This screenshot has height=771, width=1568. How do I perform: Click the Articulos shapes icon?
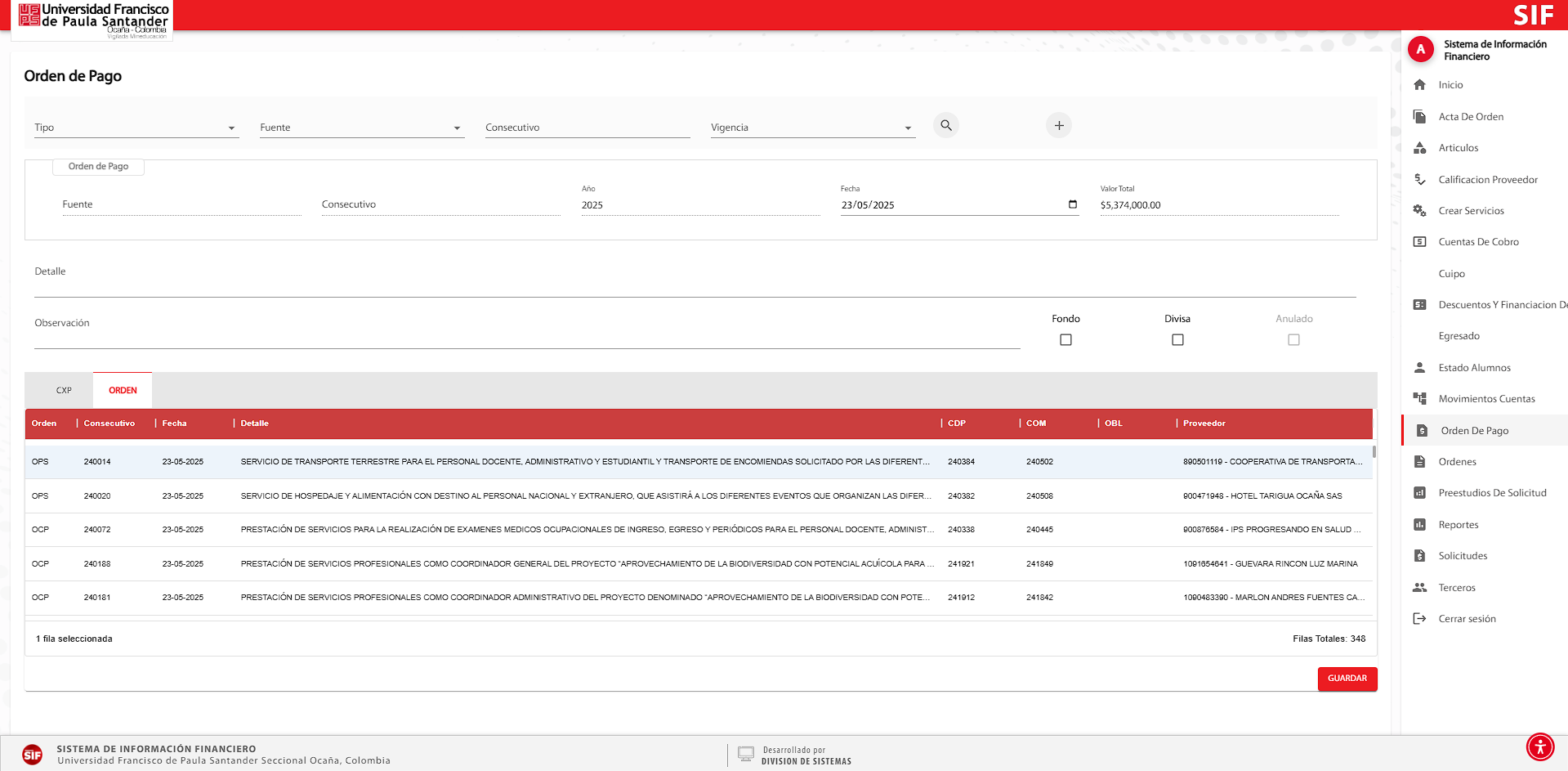(x=1420, y=148)
